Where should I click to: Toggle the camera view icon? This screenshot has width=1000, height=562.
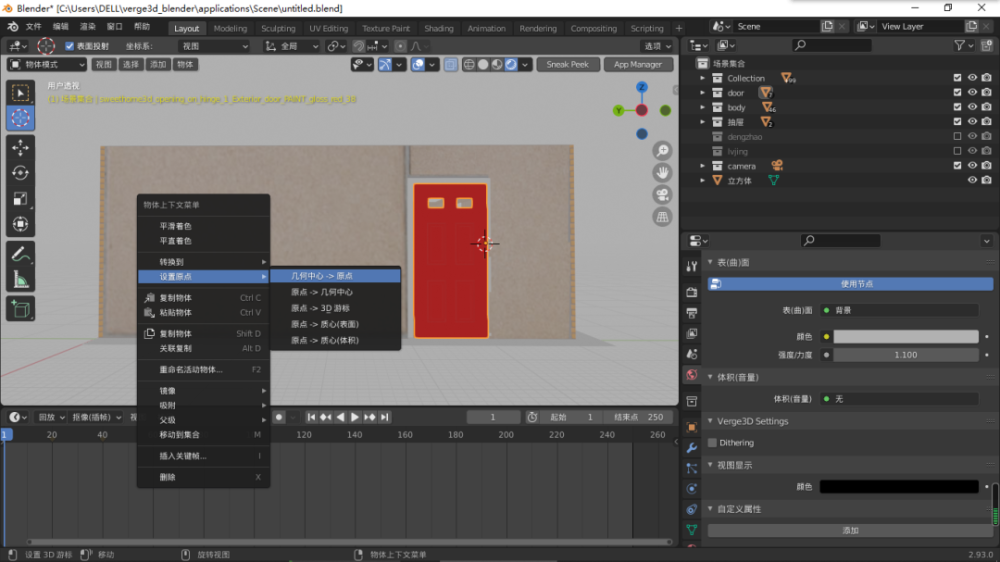(663, 195)
